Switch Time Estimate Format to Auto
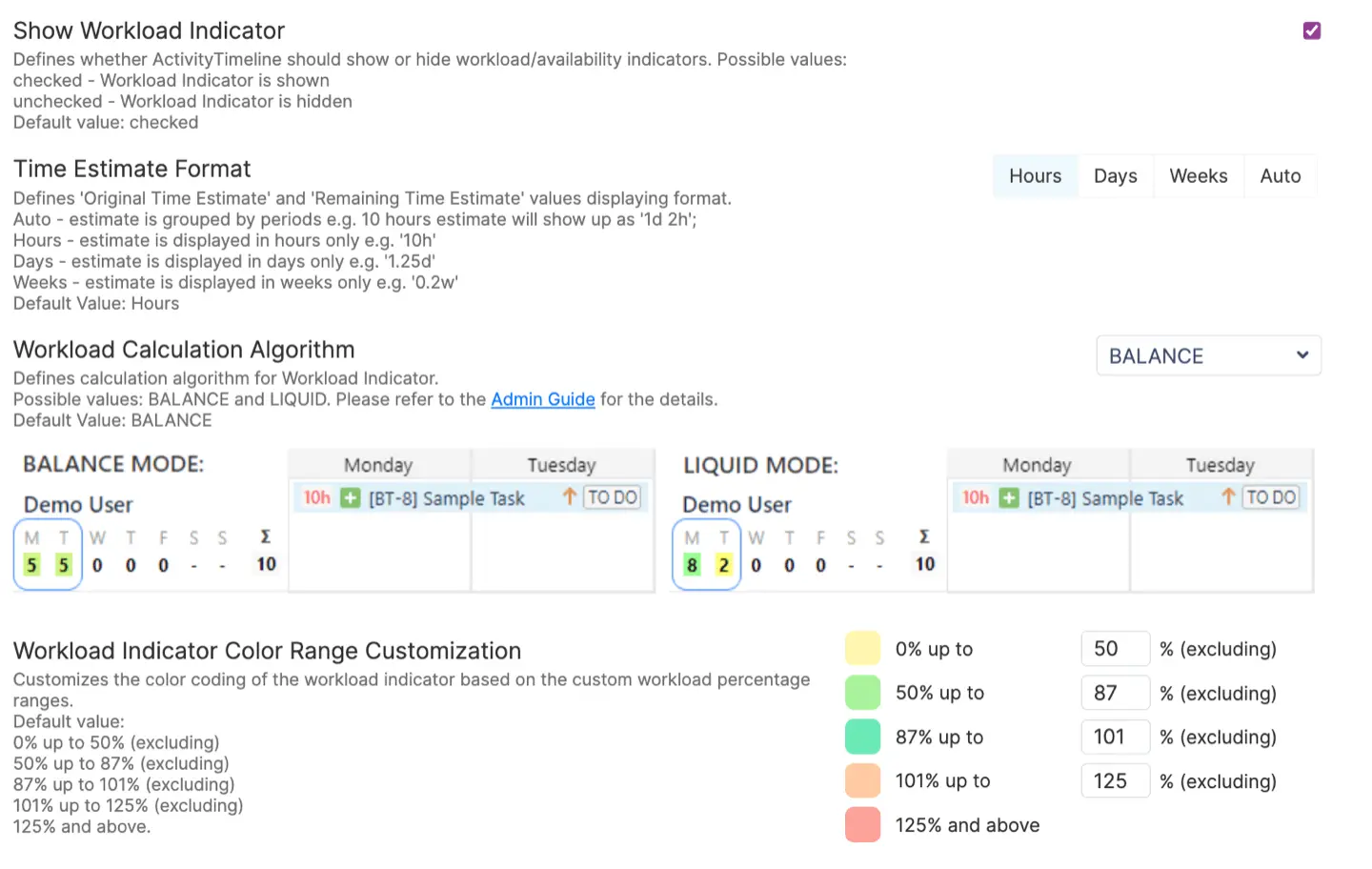This screenshot has height=869, width=1372. 1280,175
